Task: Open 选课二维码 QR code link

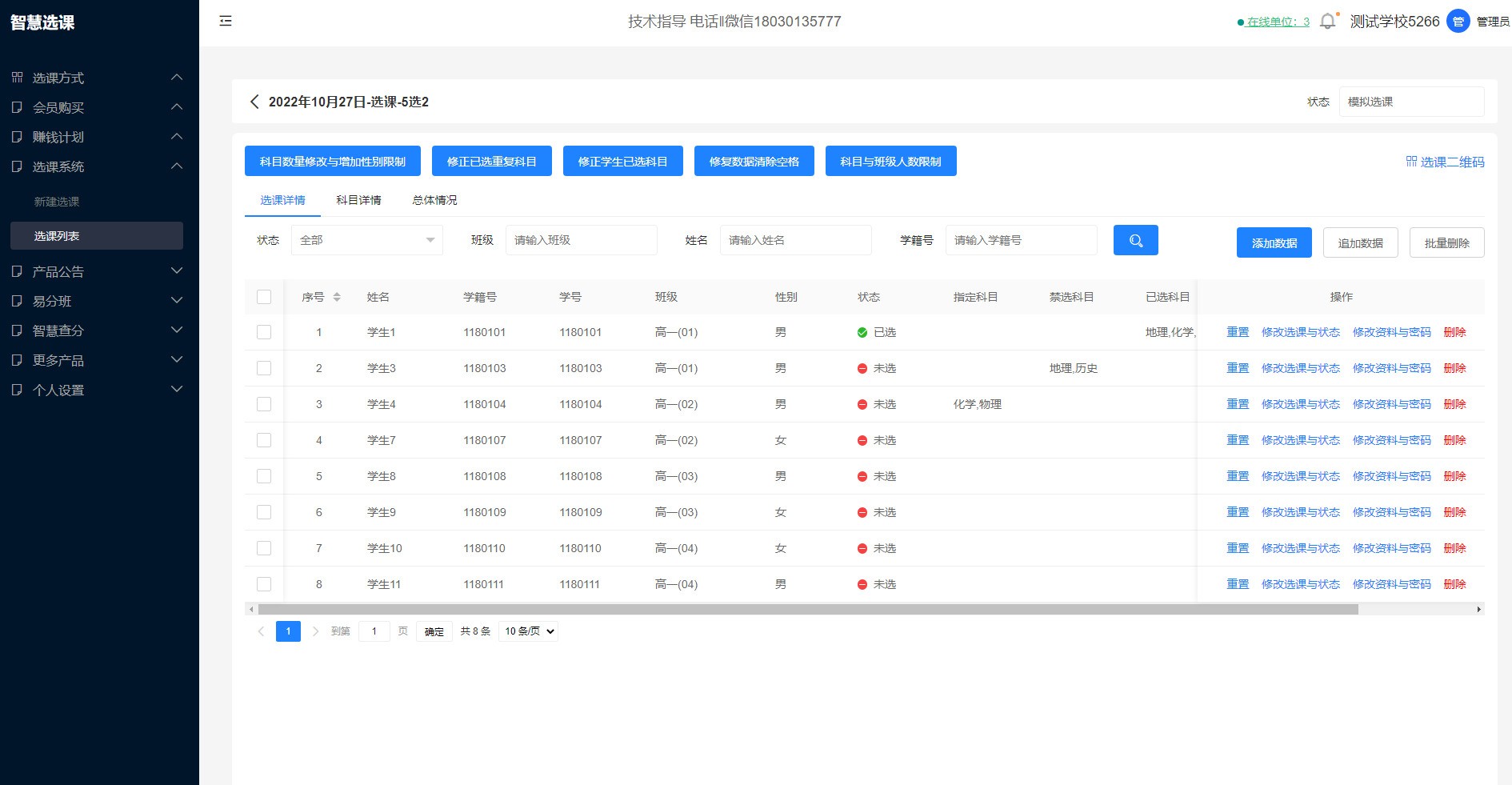Action: pyautogui.click(x=1445, y=162)
